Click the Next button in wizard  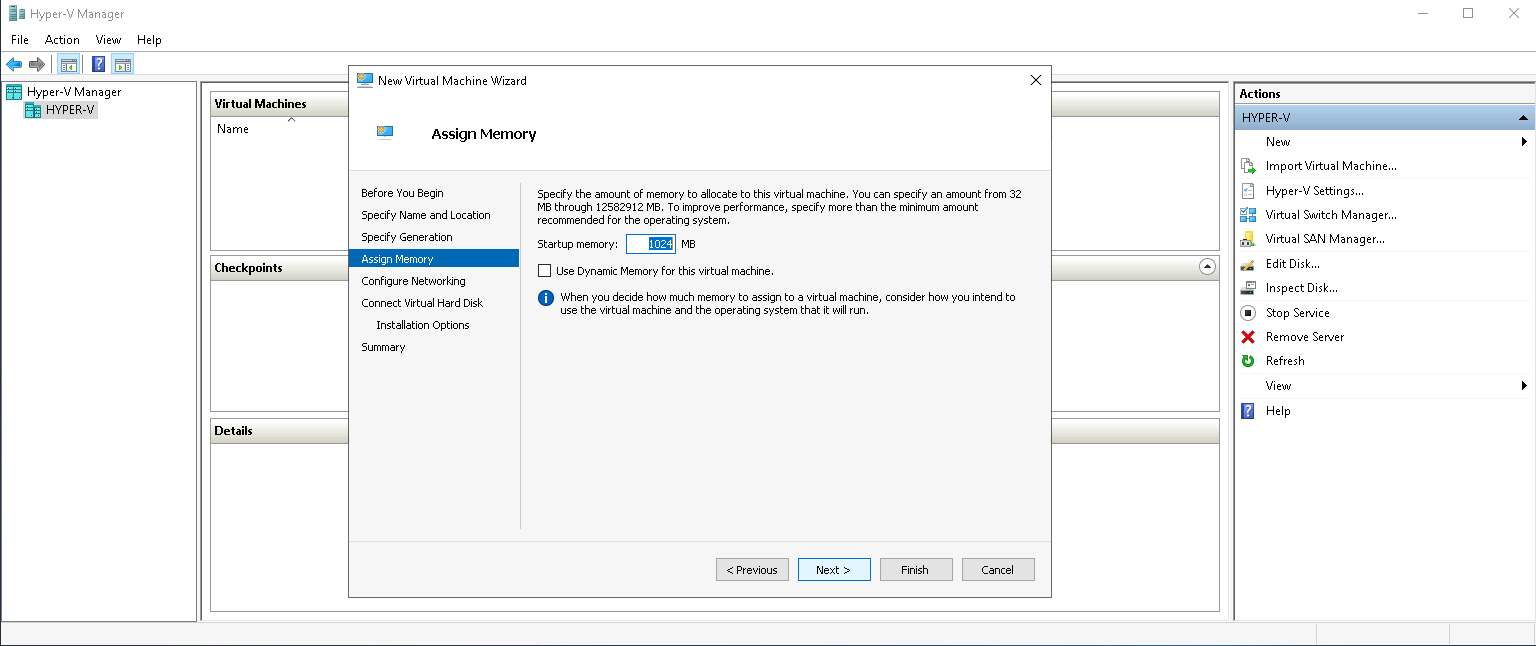(x=834, y=570)
